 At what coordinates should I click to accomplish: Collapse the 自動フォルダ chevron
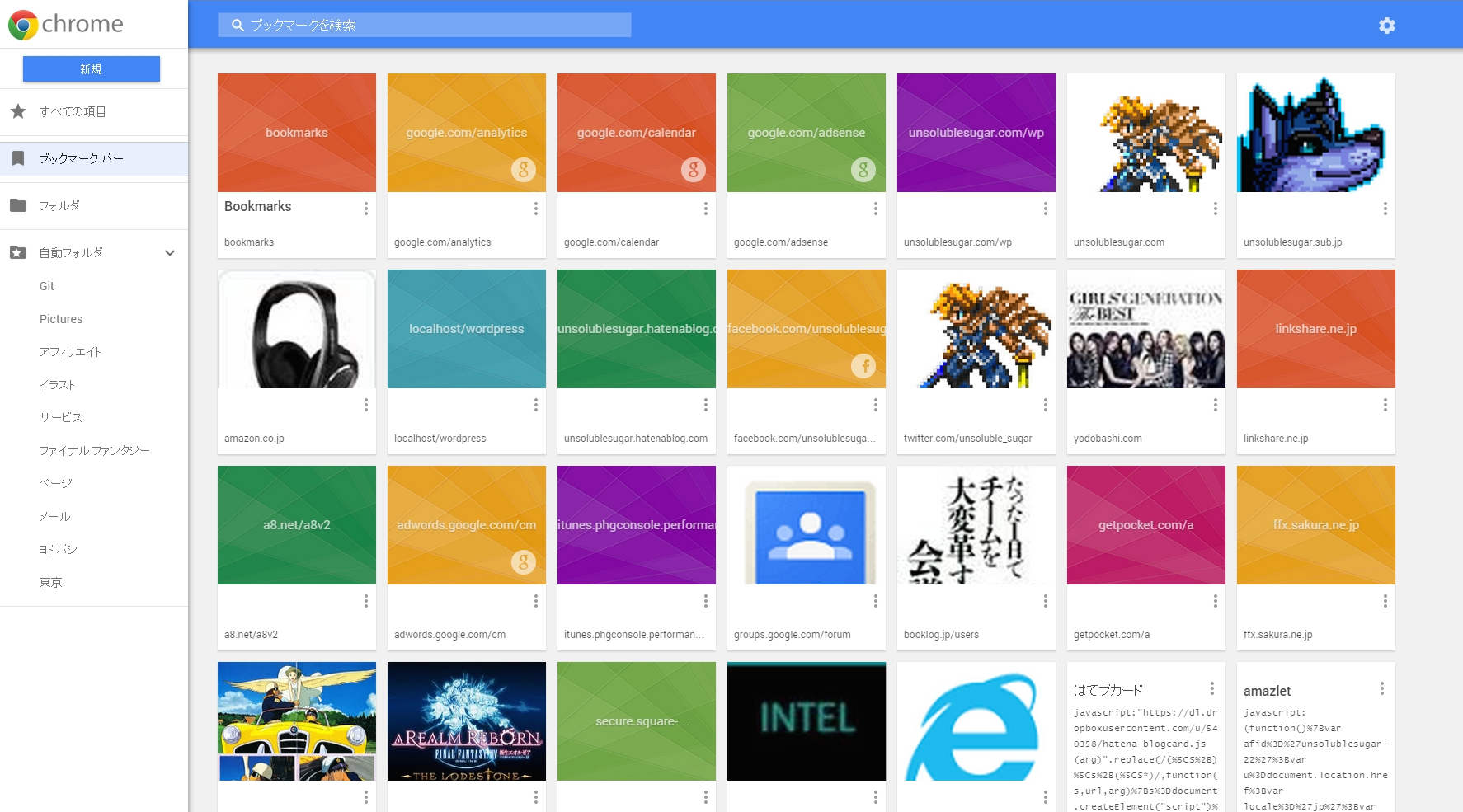(x=170, y=253)
